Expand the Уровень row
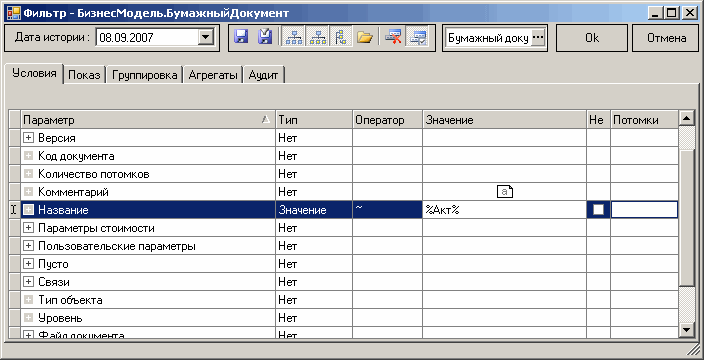Screen dimensions: 704x360 (x=28, y=318)
